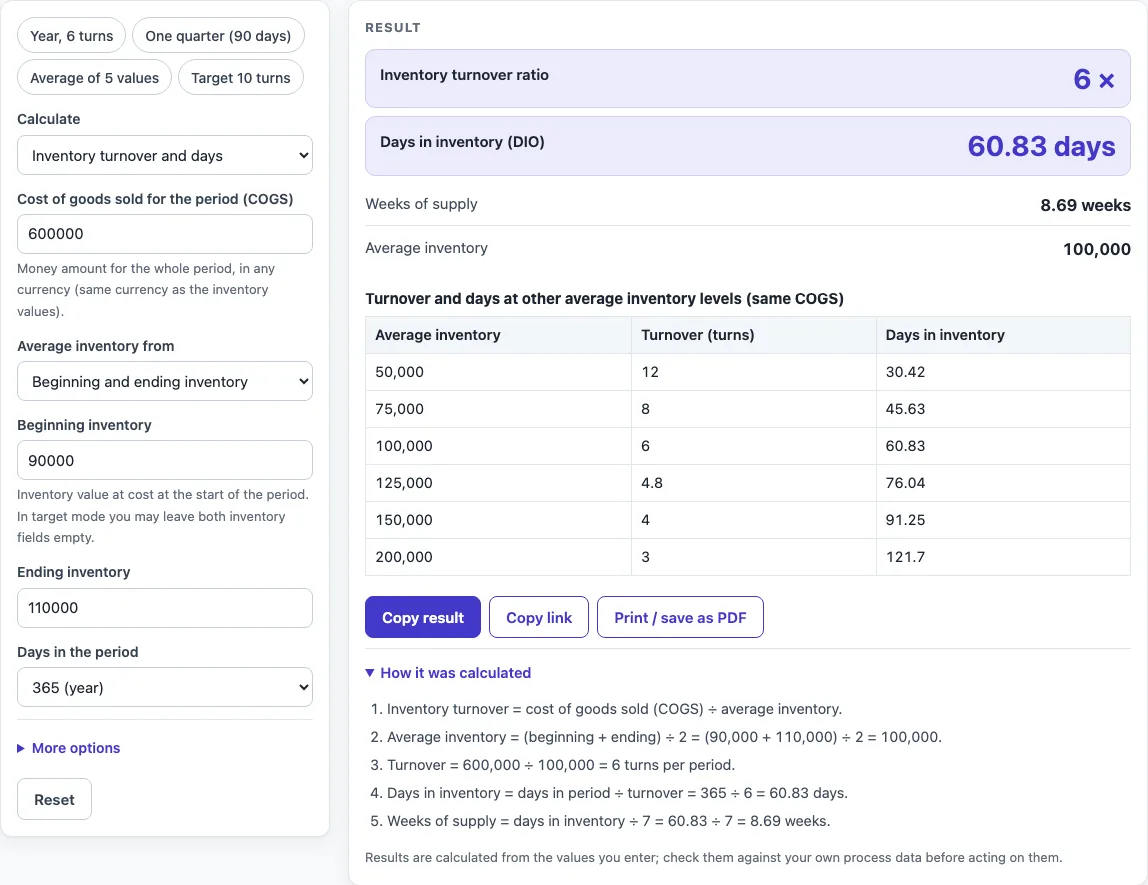The width and height of the screenshot is (1148, 885).
Task: Click the Inventory turnover ratio result card
Action: (748, 78)
